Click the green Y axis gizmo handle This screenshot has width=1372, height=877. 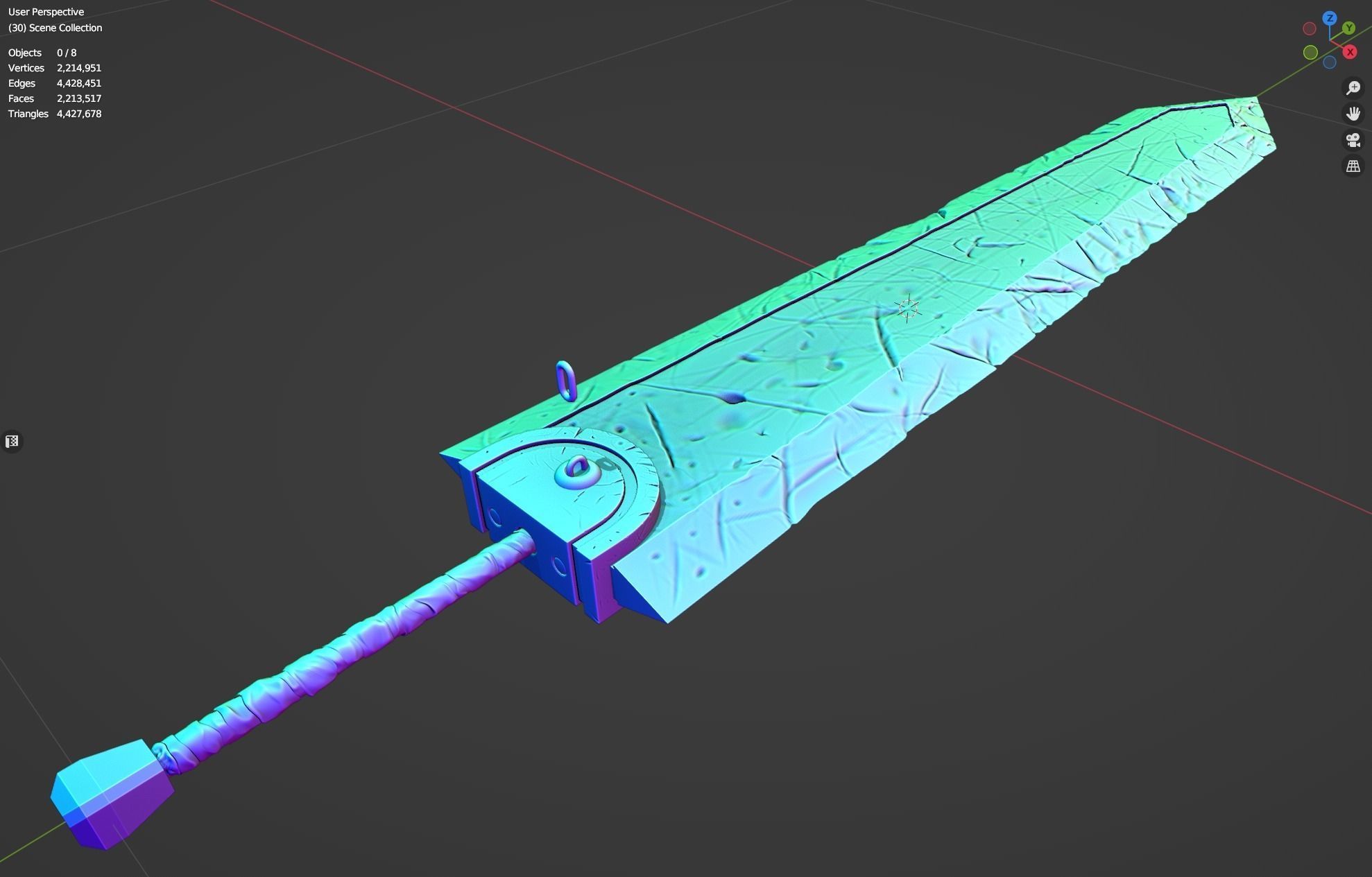click(x=1348, y=28)
